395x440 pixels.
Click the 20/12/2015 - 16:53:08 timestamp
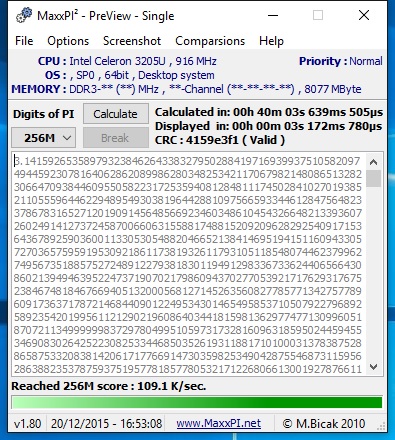(x=107, y=424)
